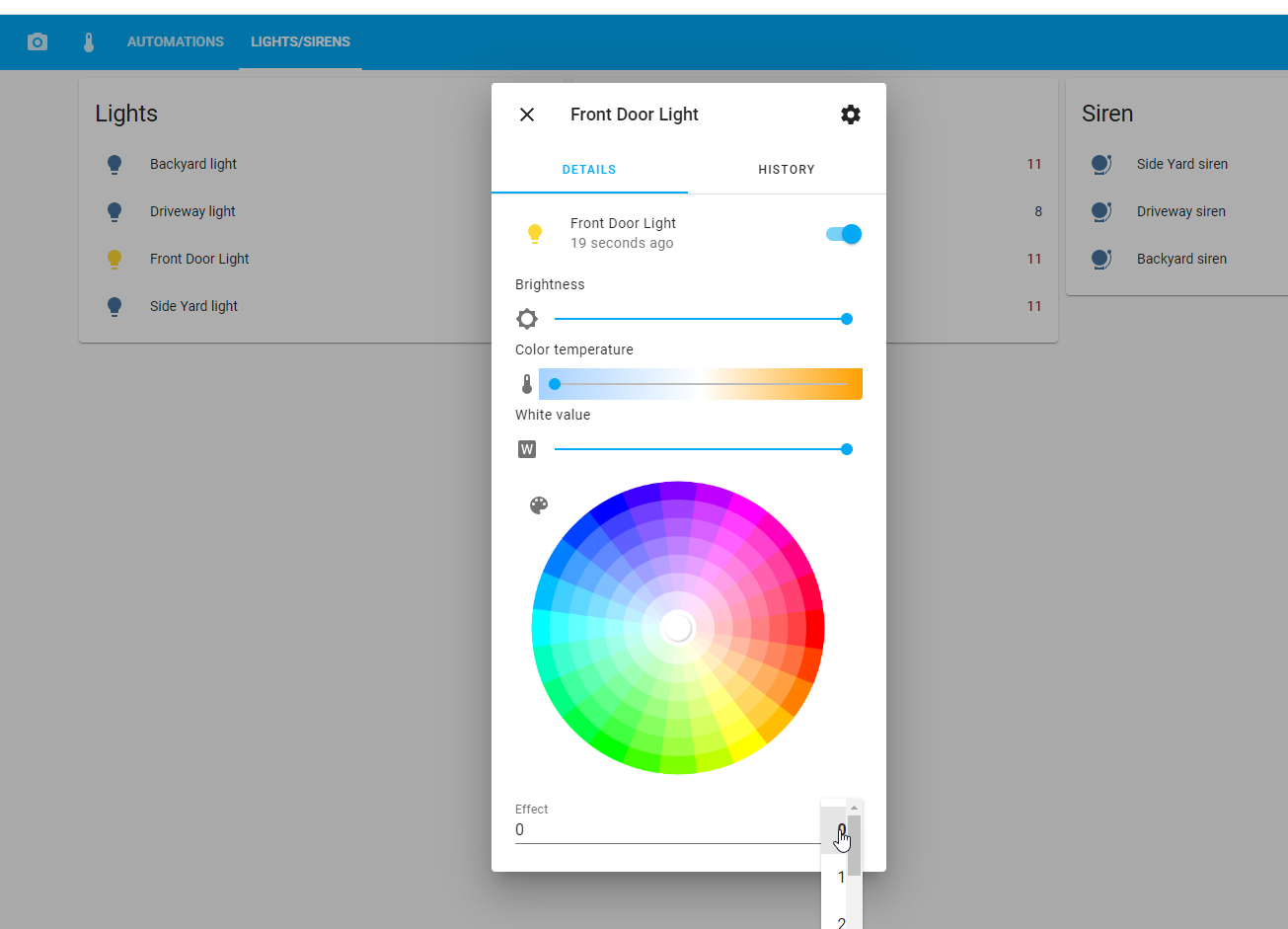
Task: Open the Front Door Light settings gear
Action: pos(851,115)
